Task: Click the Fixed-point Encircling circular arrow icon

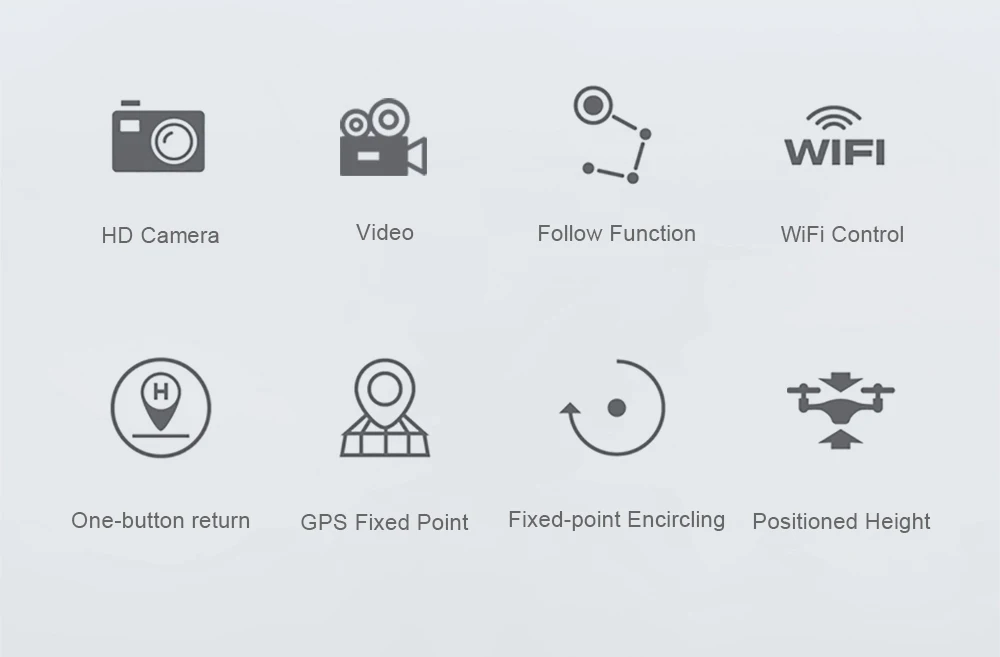Action: tap(612, 408)
